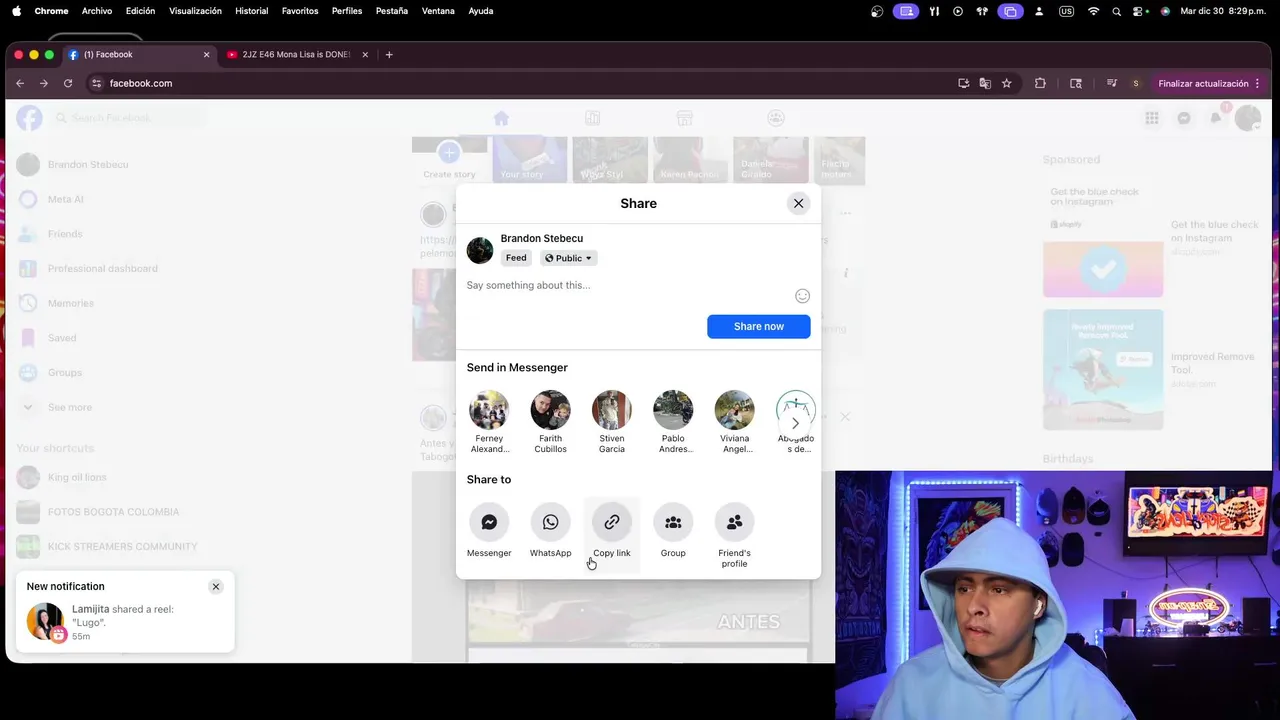Viewport: 1280px width, 720px height.
Task: Open FOTOS BOGOTA COLOMBIA shortcut
Action: tap(113, 512)
